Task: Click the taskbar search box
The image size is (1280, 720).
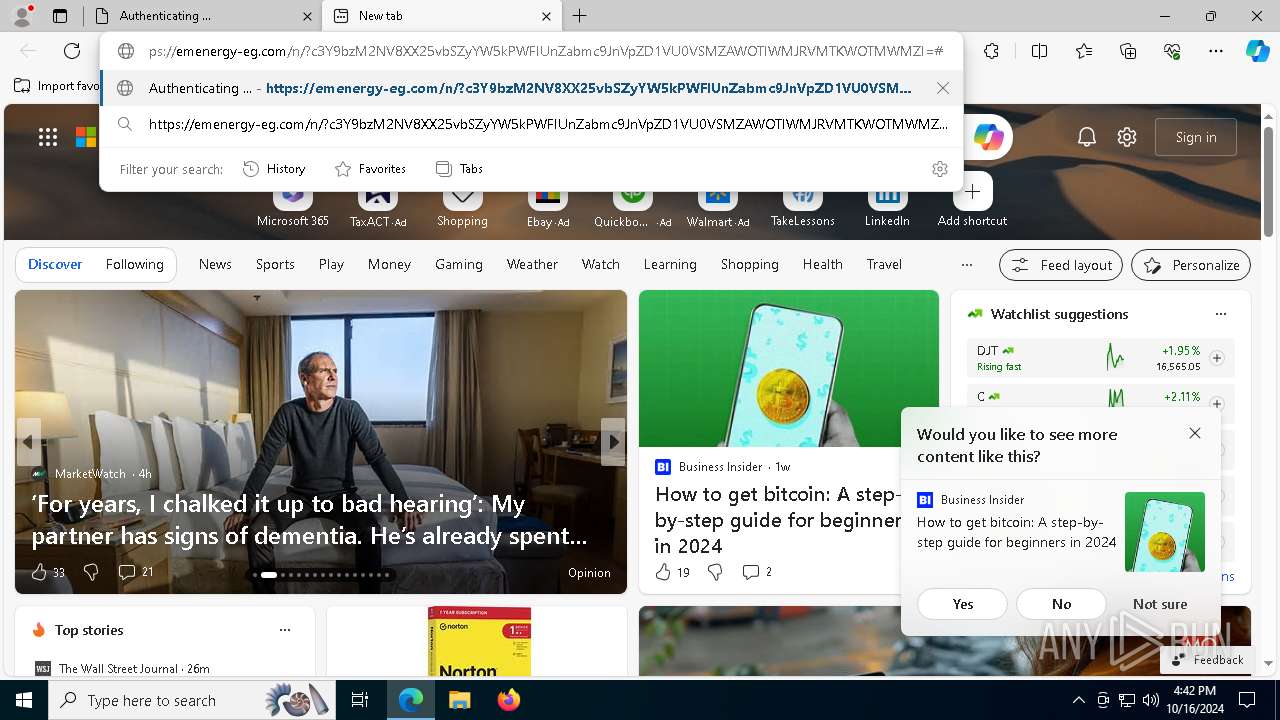Action: click(x=190, y=700)
